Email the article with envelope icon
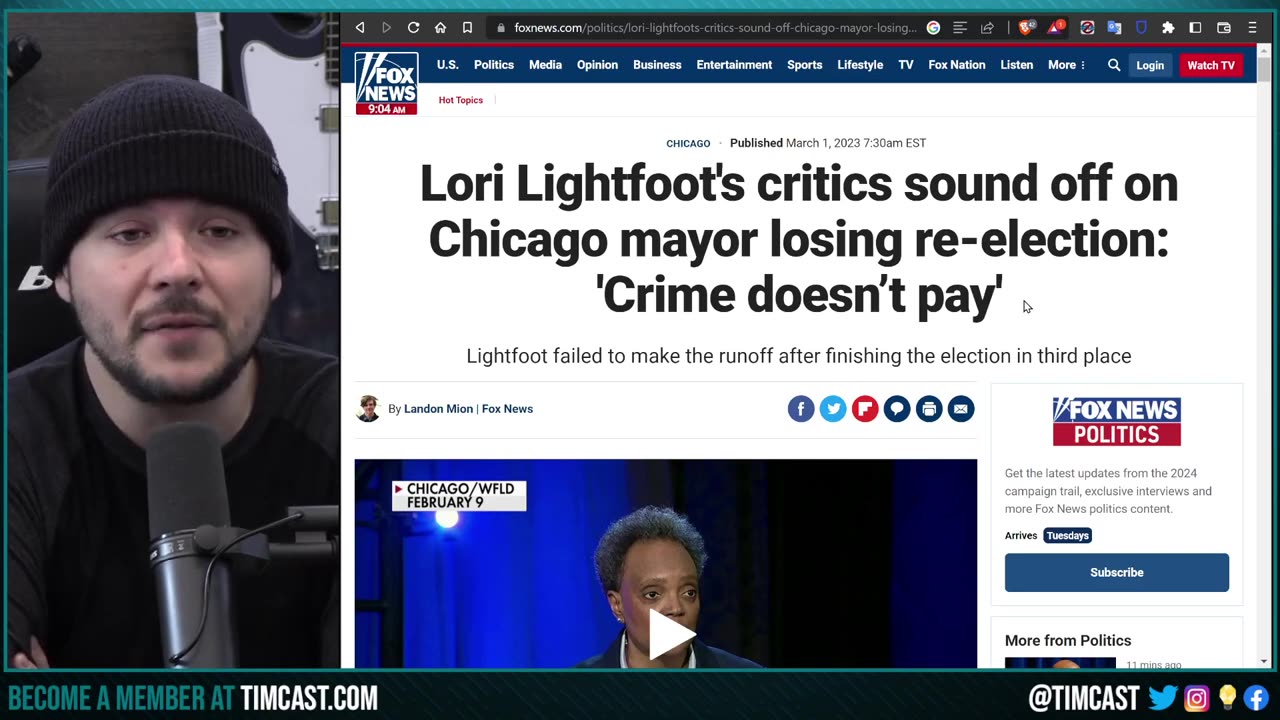This screenshot has width=1280, height=720. pos(961,409)
